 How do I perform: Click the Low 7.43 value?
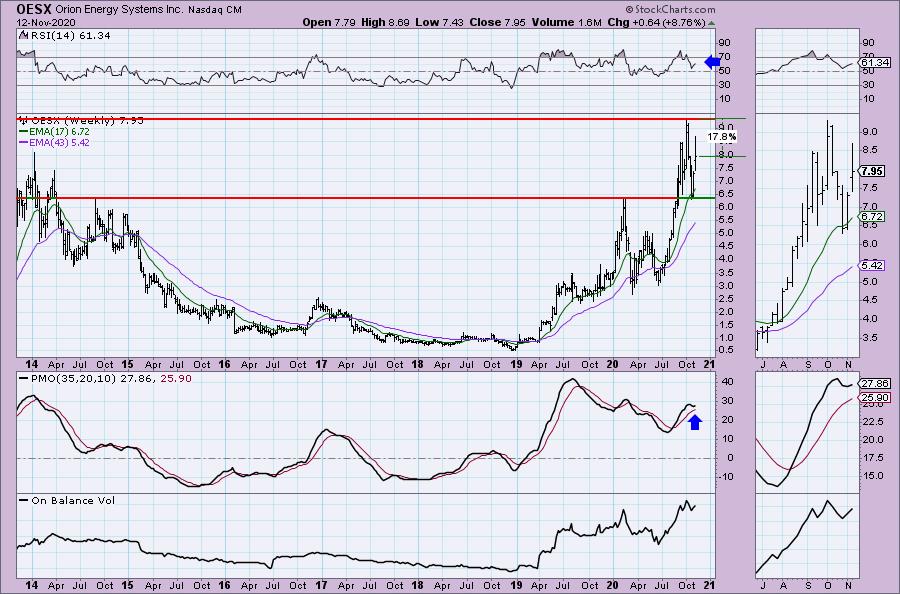439,22
